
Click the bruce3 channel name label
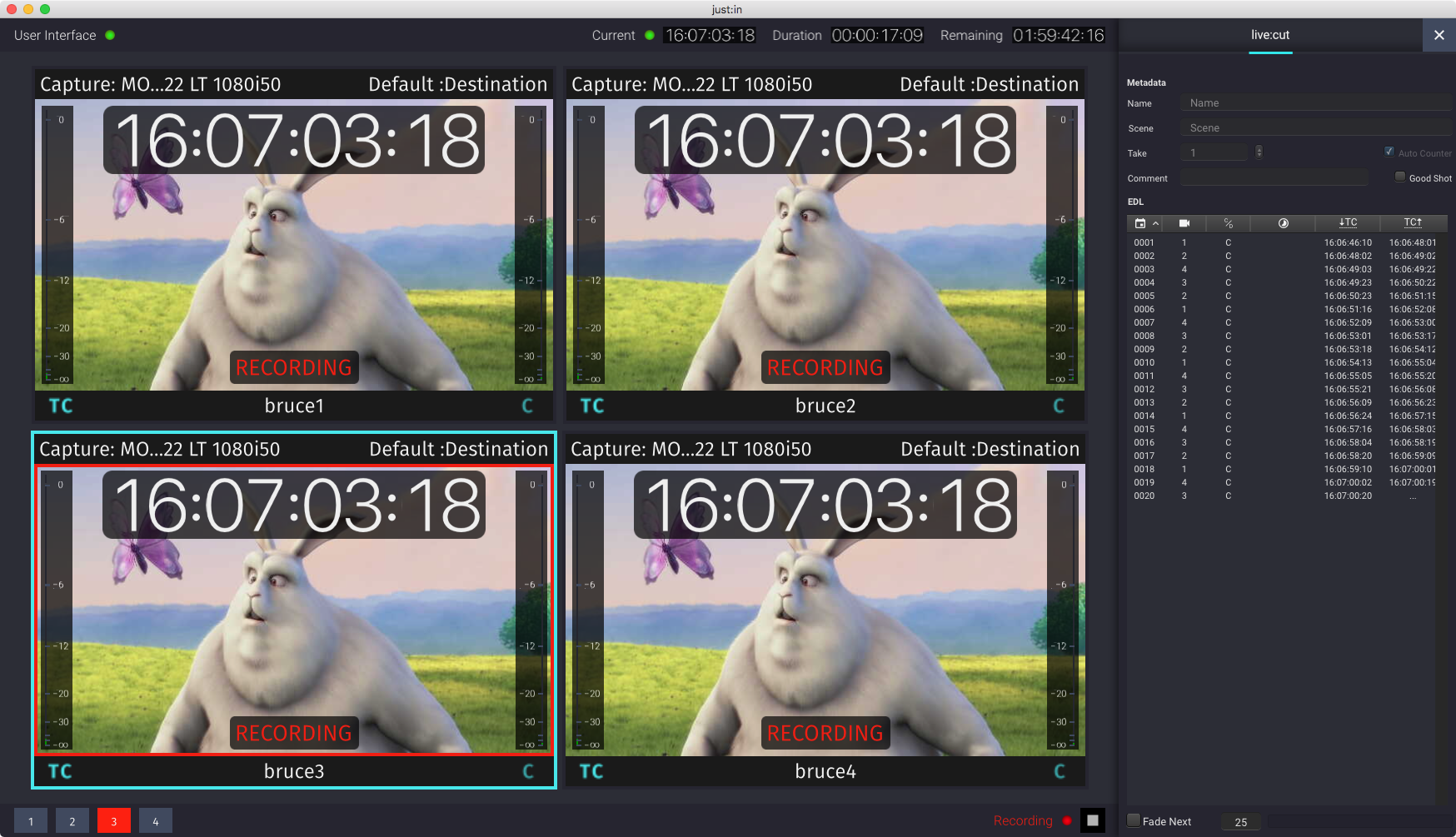[294, 771]
